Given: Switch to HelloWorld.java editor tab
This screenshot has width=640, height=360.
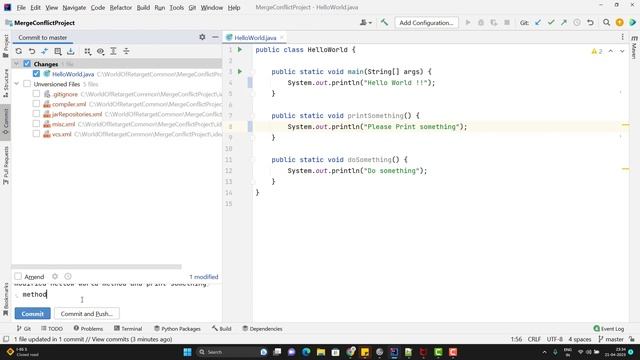Looking at the screenshot, I should [x=255, y=38].
